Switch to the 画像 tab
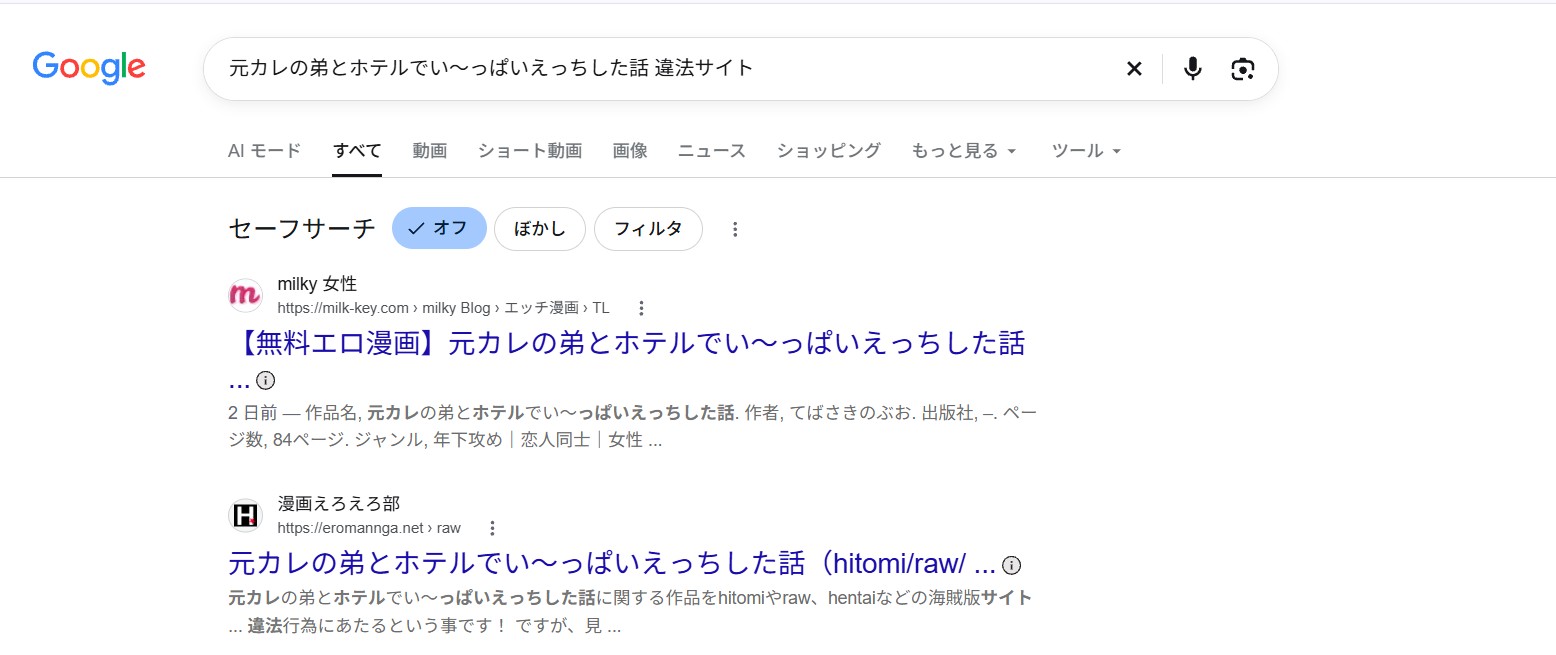The image size is (1556, 655). point(630,151)
